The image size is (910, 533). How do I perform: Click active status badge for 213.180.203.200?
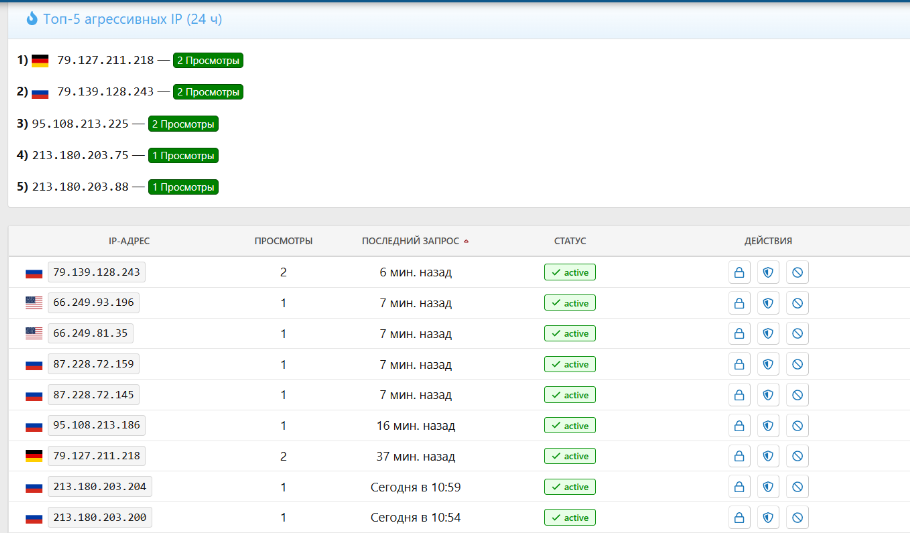point(570,518)
